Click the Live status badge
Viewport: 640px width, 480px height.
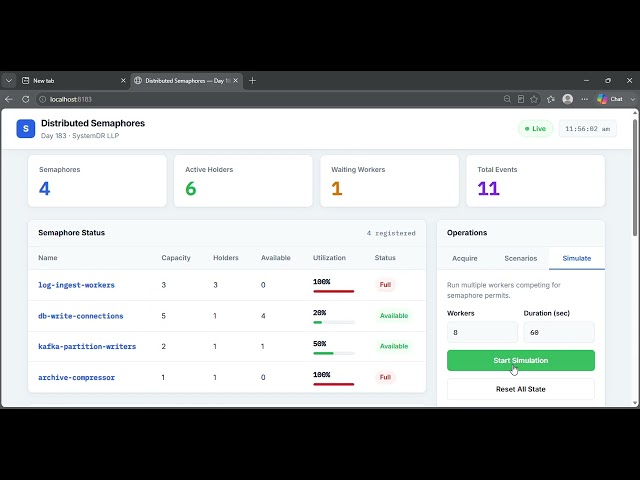tap(536, 129)
